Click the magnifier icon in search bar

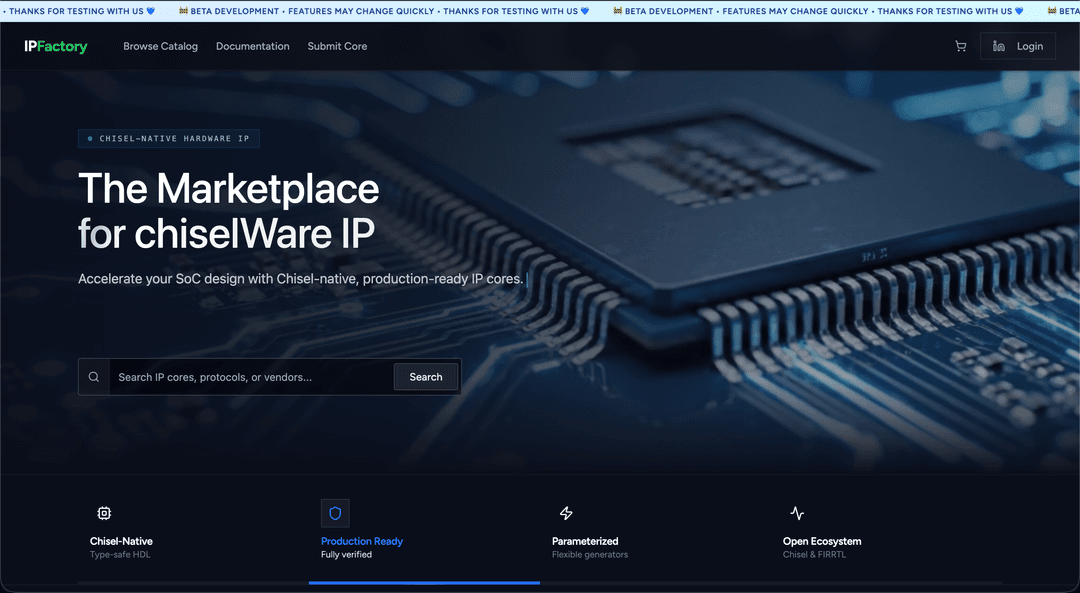[x=94, y=377]
